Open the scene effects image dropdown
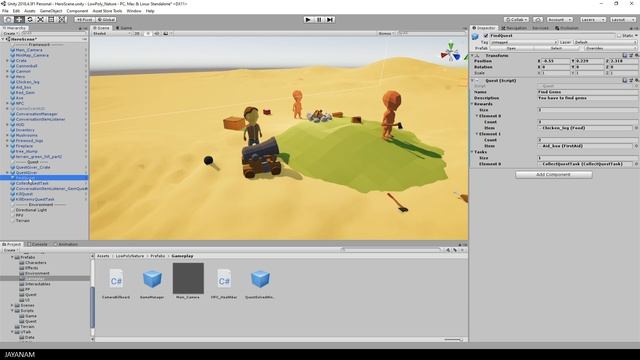 pos(167,33)
